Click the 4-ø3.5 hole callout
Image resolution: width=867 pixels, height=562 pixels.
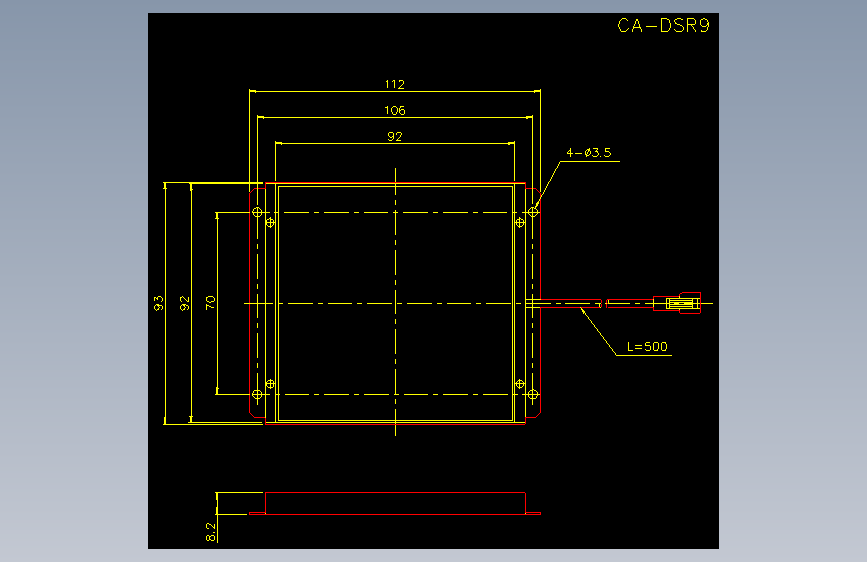click(589, 152)
